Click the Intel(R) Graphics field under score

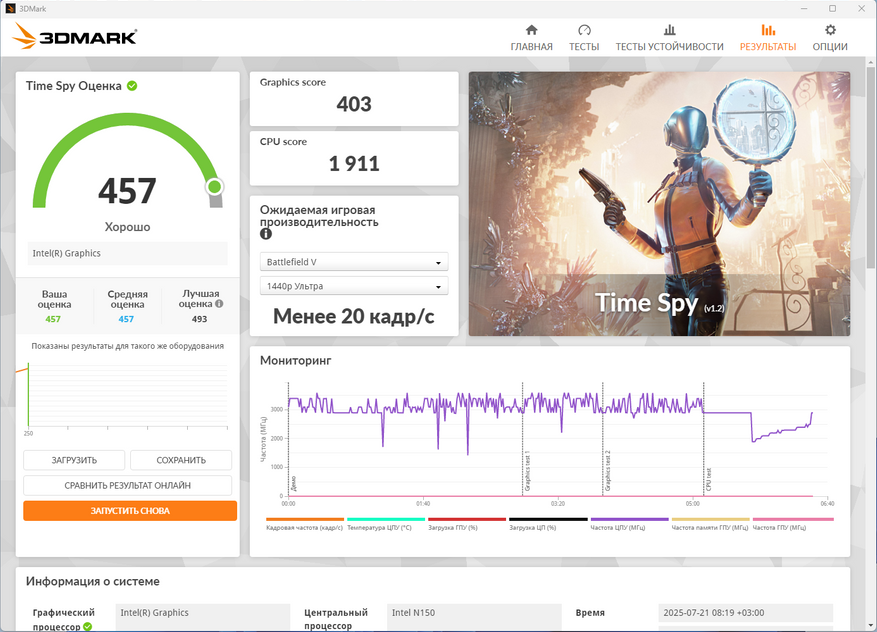128,253
